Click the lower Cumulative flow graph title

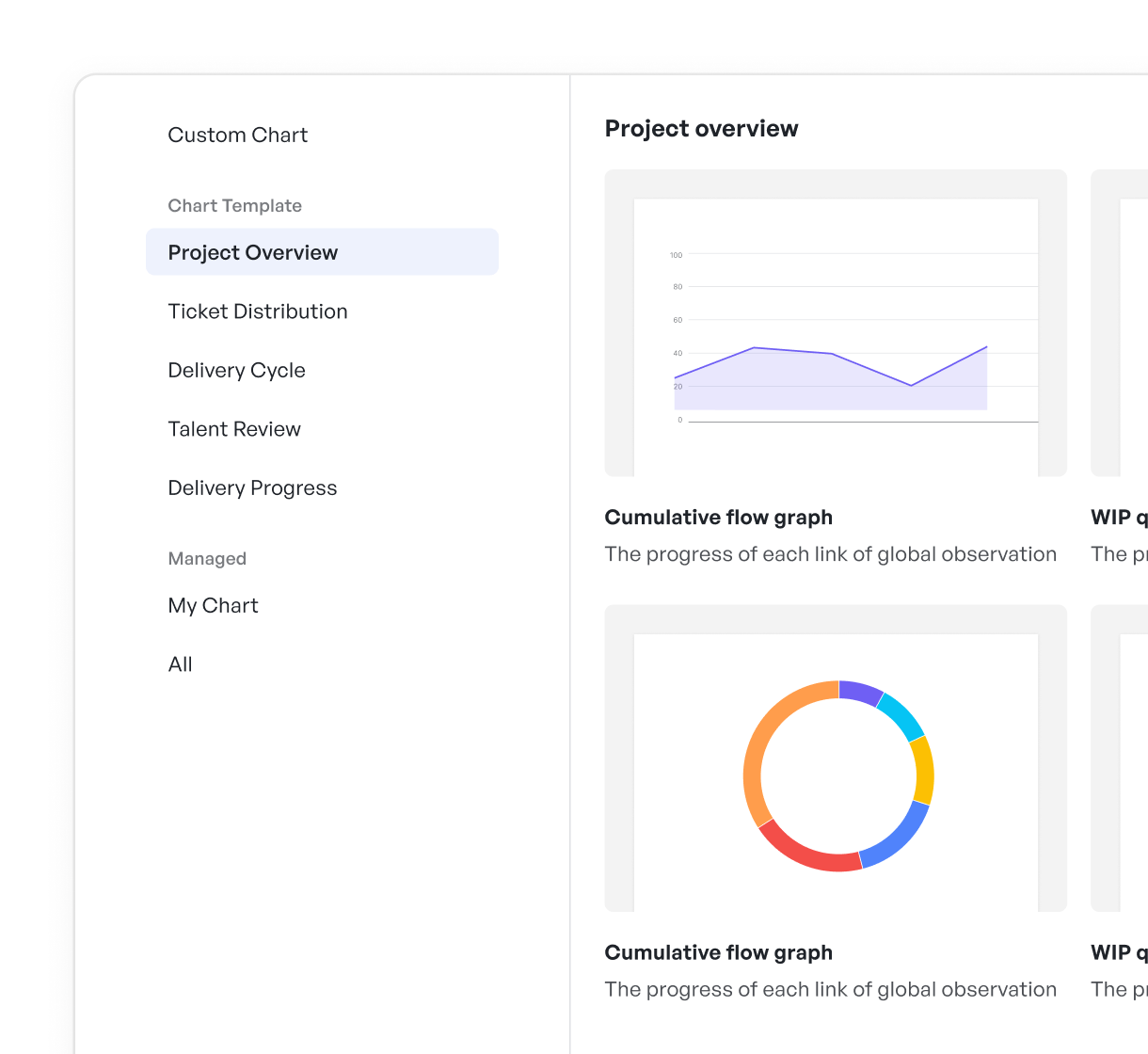pyautogui.click(x=719, y=952)
